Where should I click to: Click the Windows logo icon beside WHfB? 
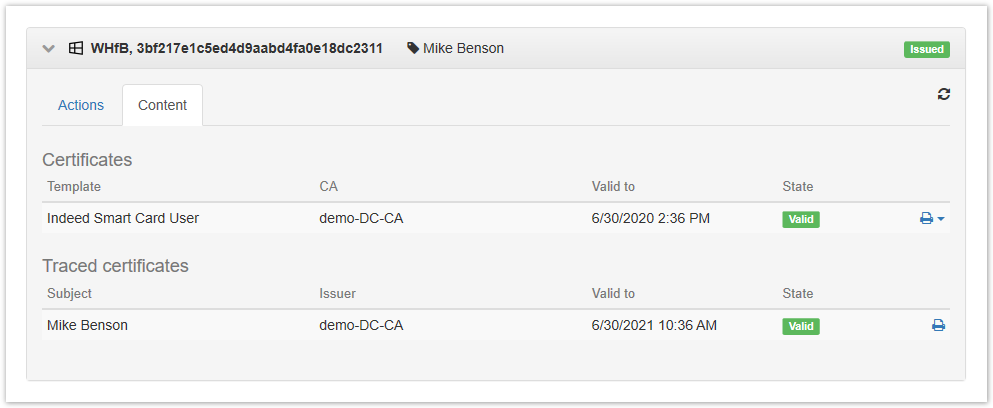[x=76, y=48]
